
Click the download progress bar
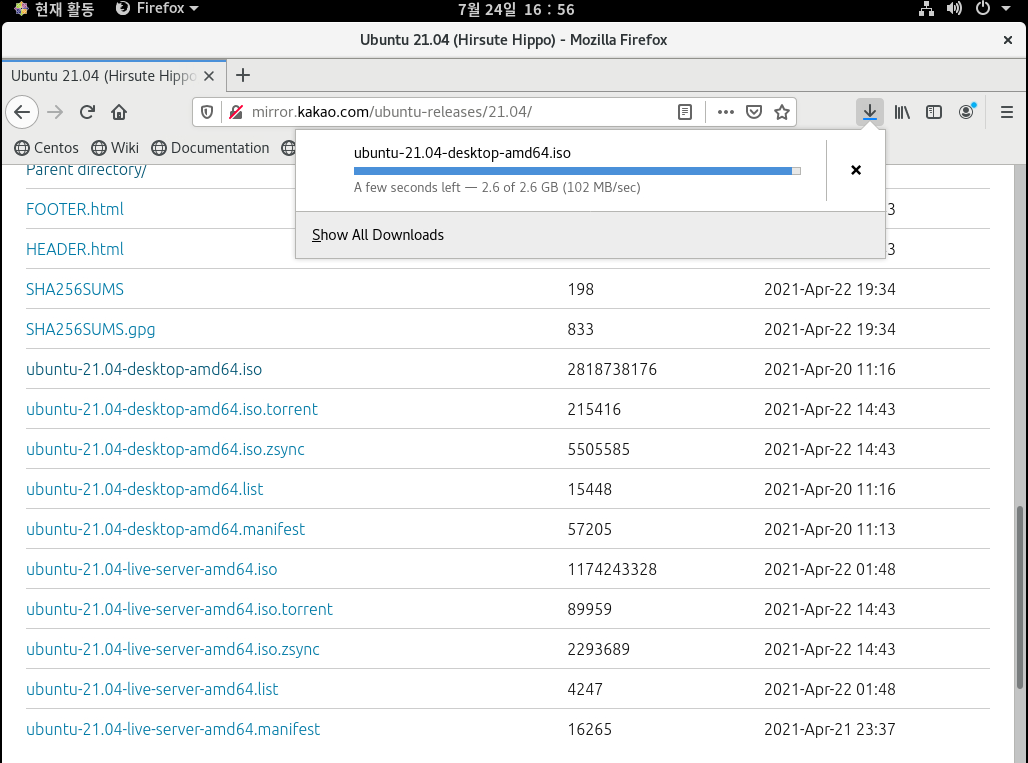tap(577, 171)
